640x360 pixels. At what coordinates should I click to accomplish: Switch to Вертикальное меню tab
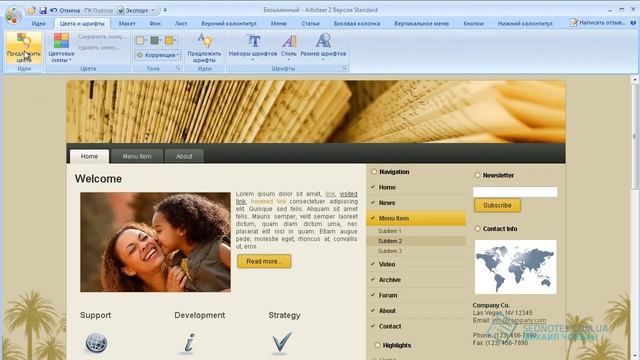[422, 24]
